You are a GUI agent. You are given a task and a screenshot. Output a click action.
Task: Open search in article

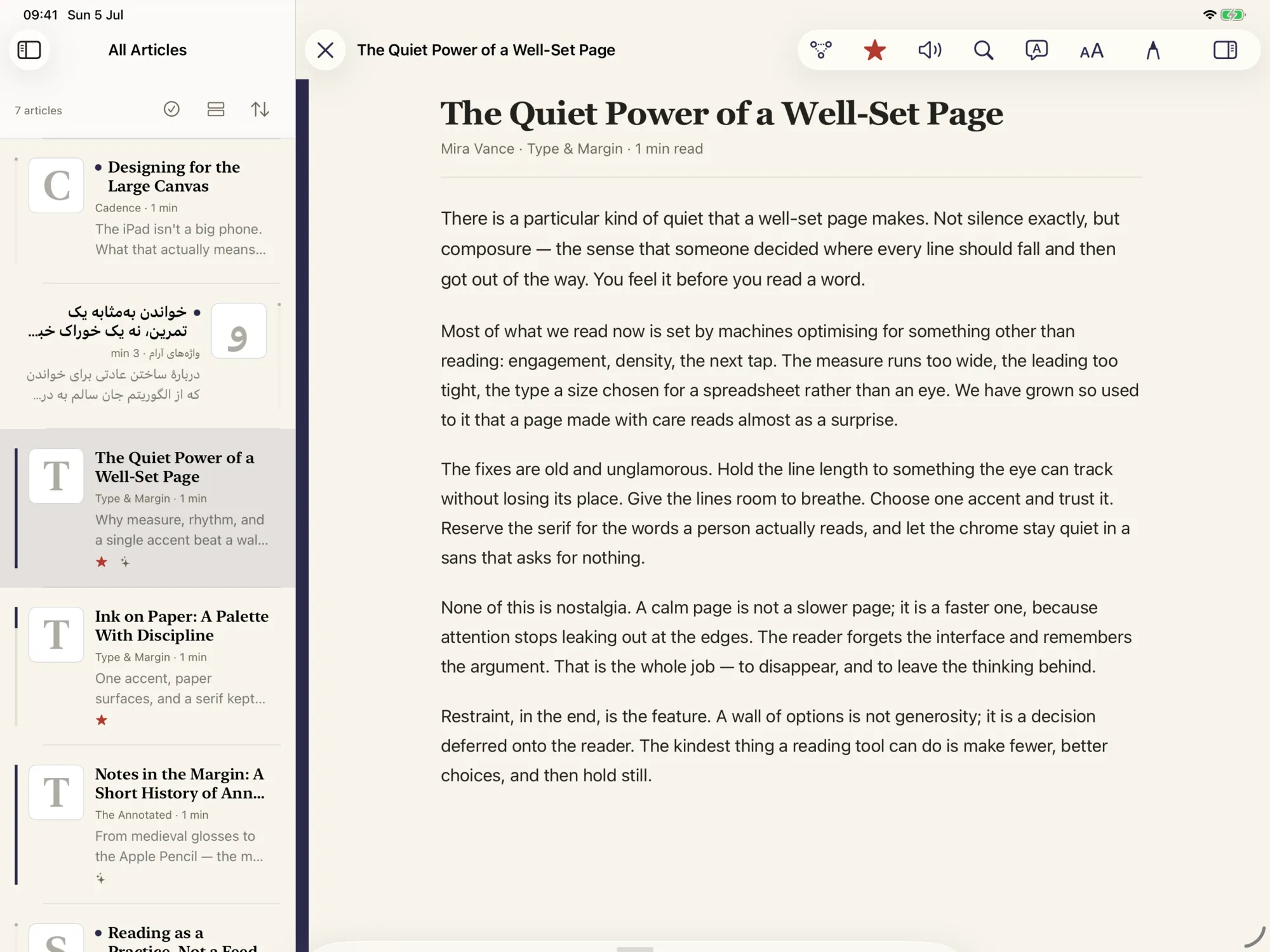pyautogui.click(x=984, y=50)
